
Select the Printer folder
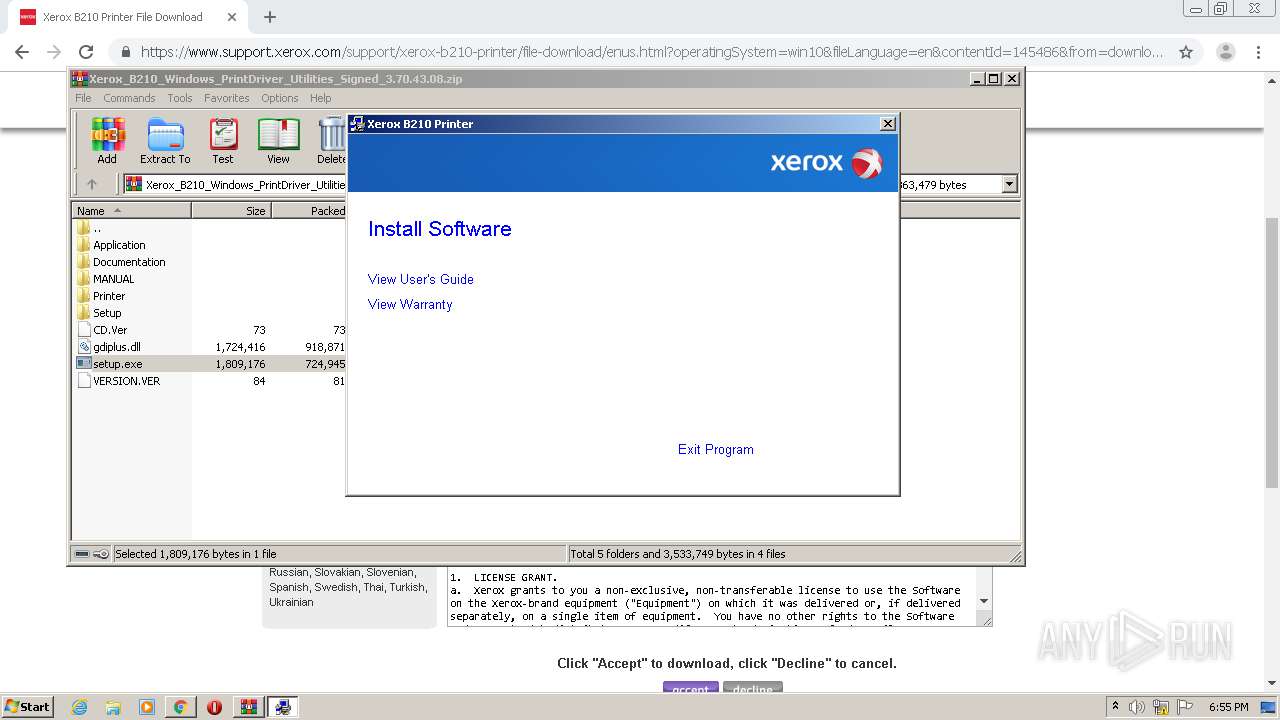(x=109, y=296)
